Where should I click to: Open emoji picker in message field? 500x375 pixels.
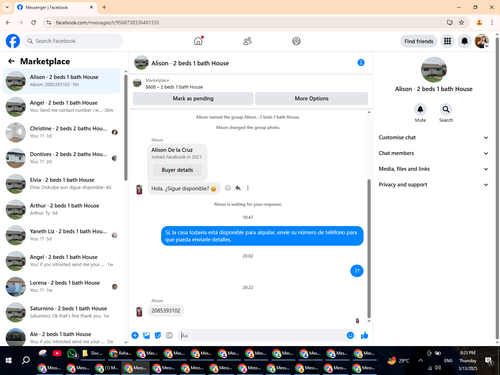click(x=350, y=335)
